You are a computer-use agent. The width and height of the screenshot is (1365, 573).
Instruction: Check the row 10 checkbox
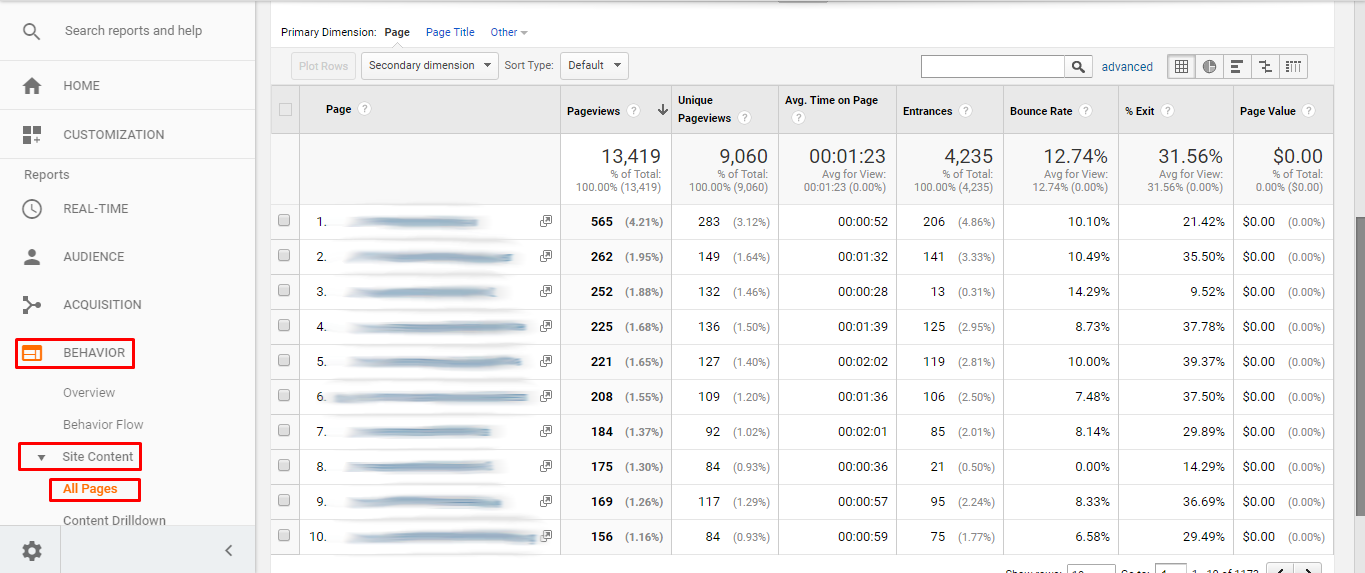pos(284,536)
